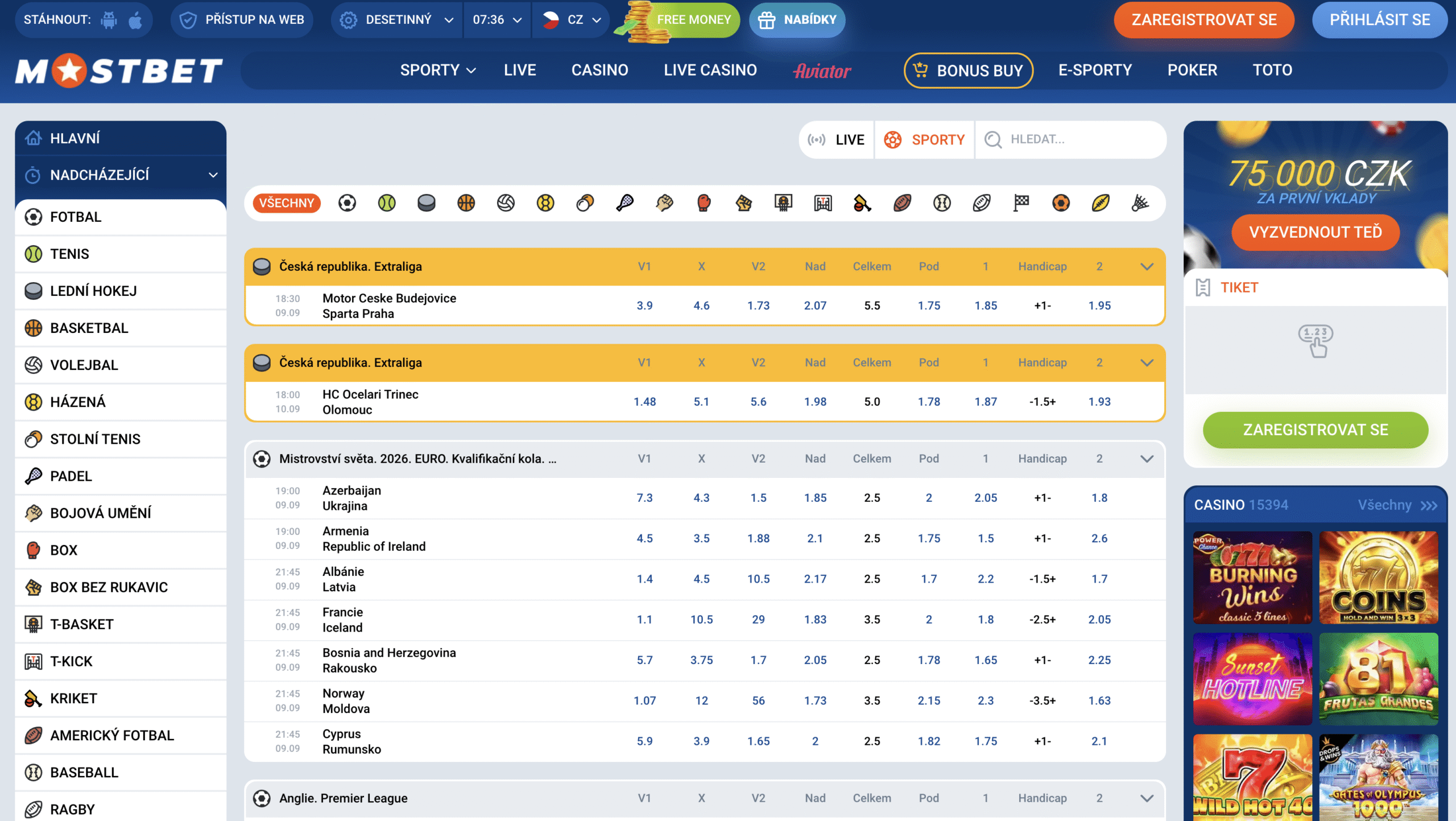Viewport: 1456px width, 821px height.
Task: Click the orange ZAREGISTROVAT SE button in header
Action: click(1204, 20)
